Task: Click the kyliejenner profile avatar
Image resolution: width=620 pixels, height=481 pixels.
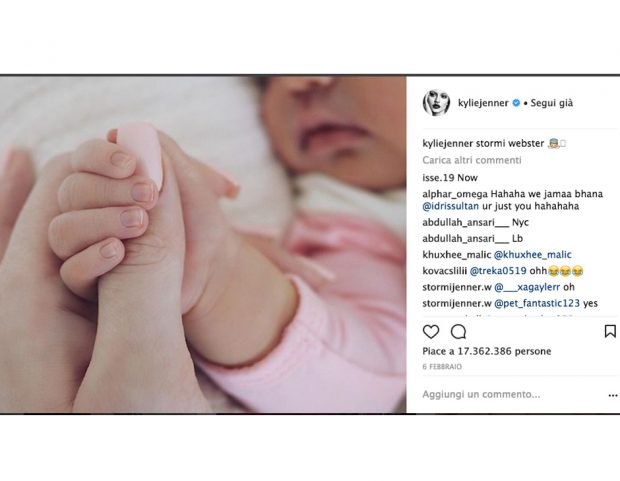Action: [436, 103]
